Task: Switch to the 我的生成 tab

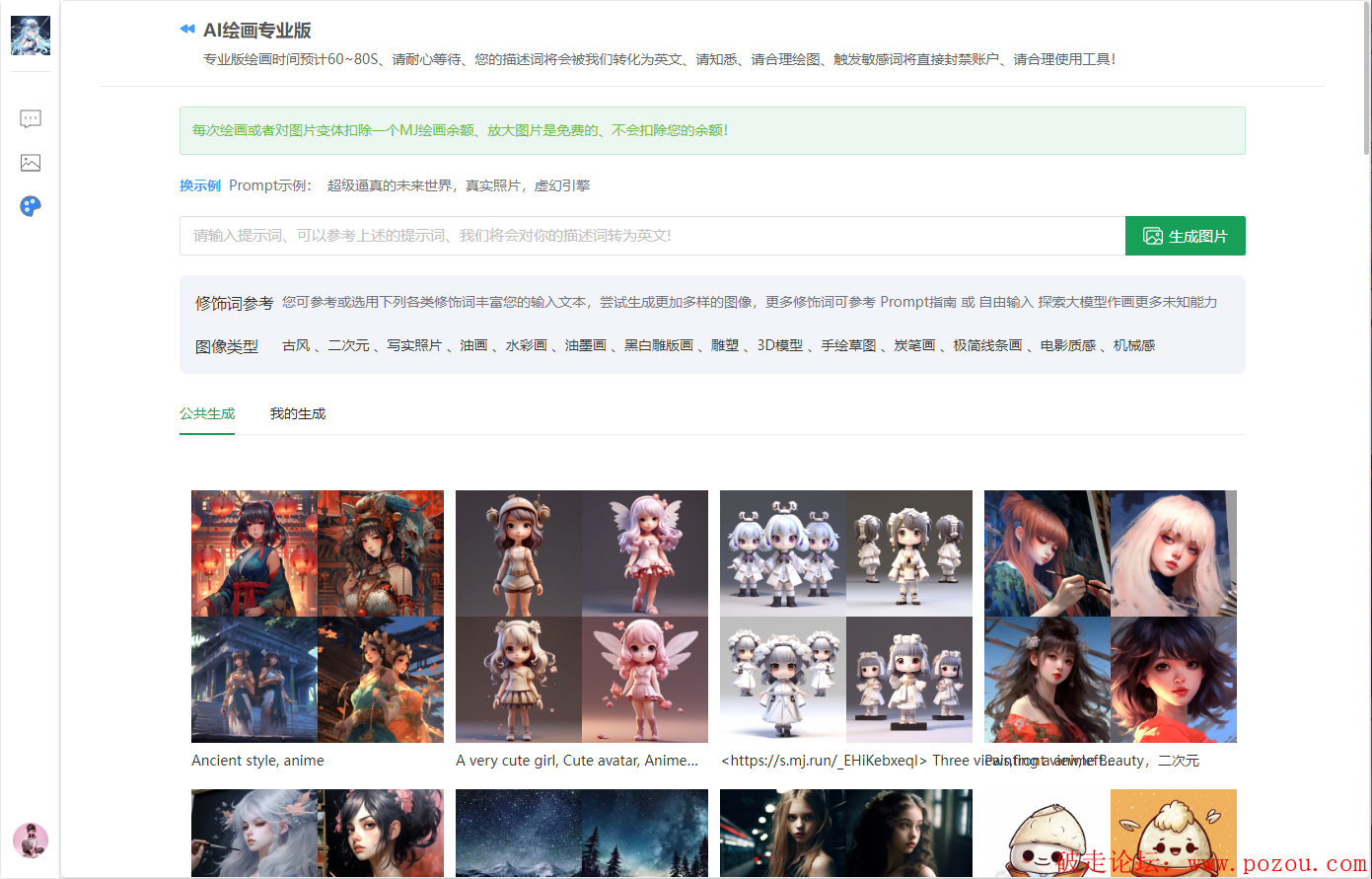Action: (298, 414)
